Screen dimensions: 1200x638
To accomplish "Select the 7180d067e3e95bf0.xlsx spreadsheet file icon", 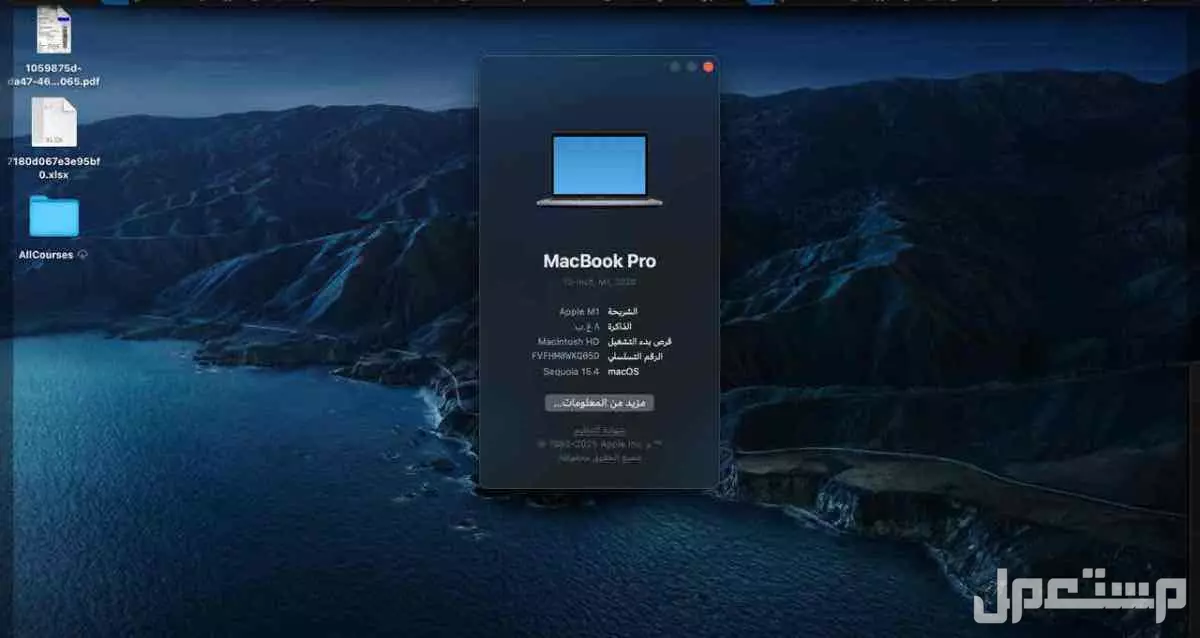I will (54, 123).
